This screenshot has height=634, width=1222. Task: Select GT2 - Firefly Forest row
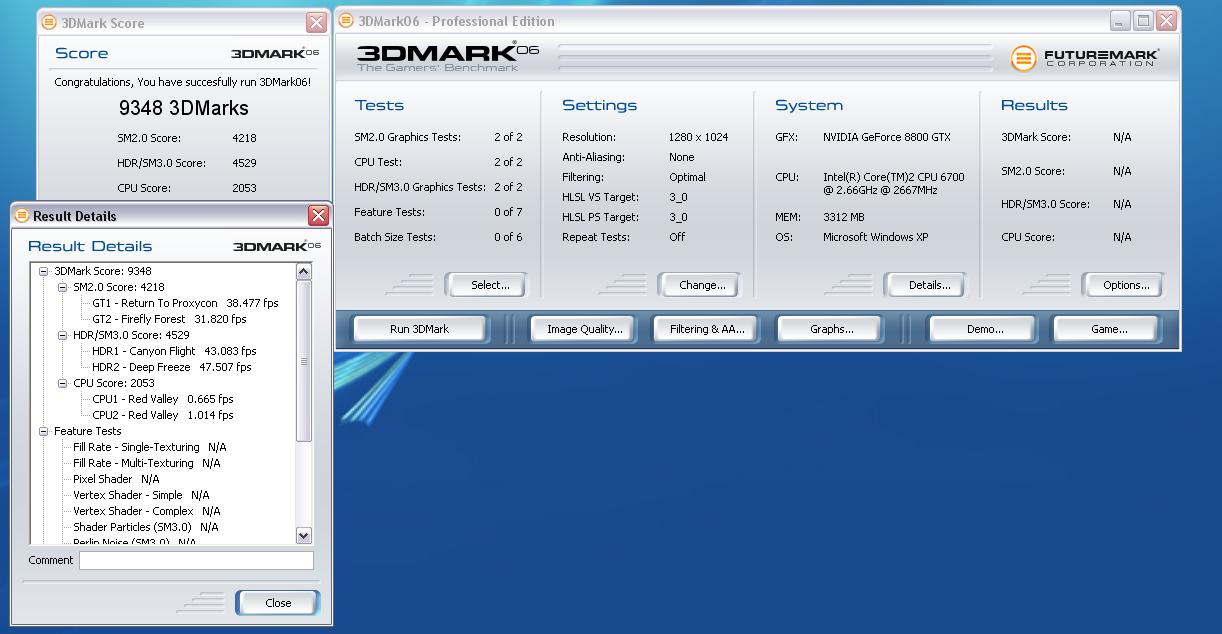click(x=169, y=319)
